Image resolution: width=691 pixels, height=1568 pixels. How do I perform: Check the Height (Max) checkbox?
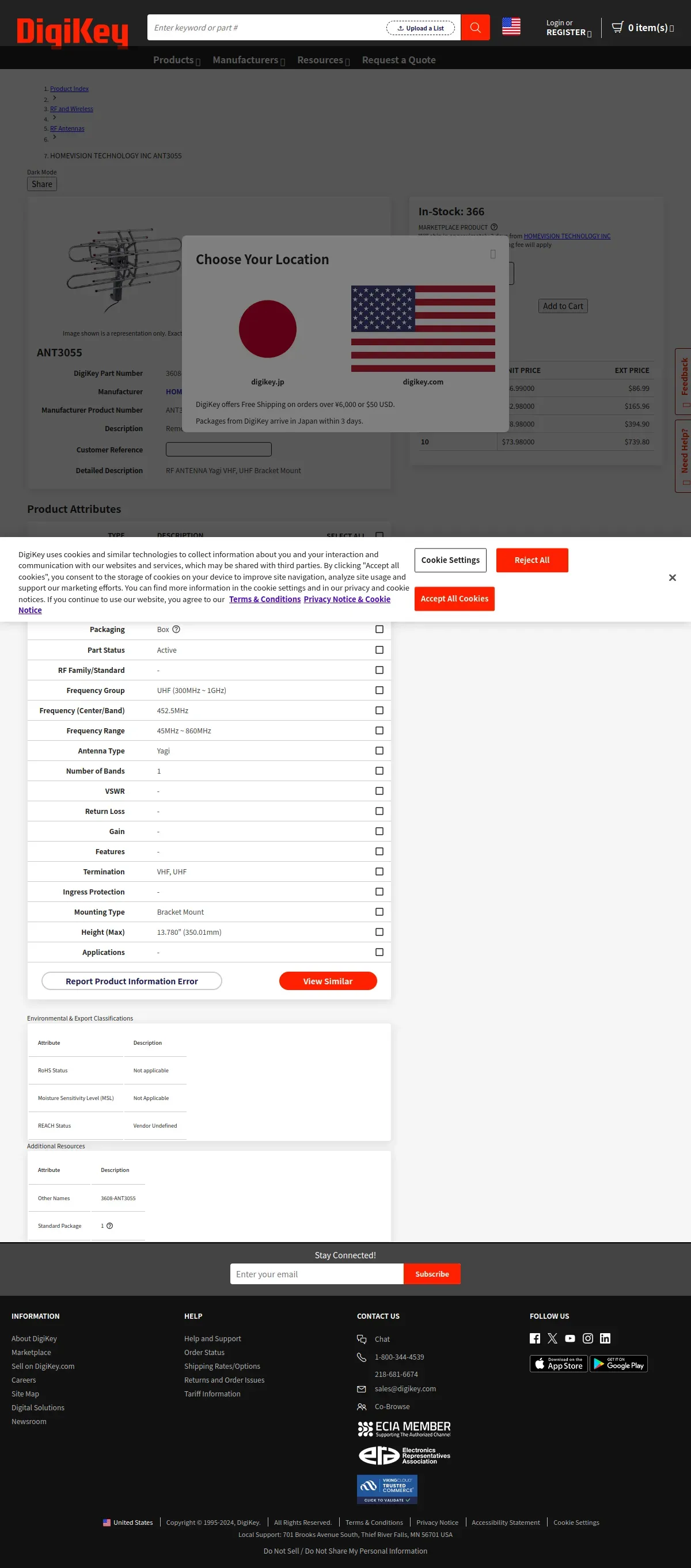pyautogui.click(x=379, y=932)
